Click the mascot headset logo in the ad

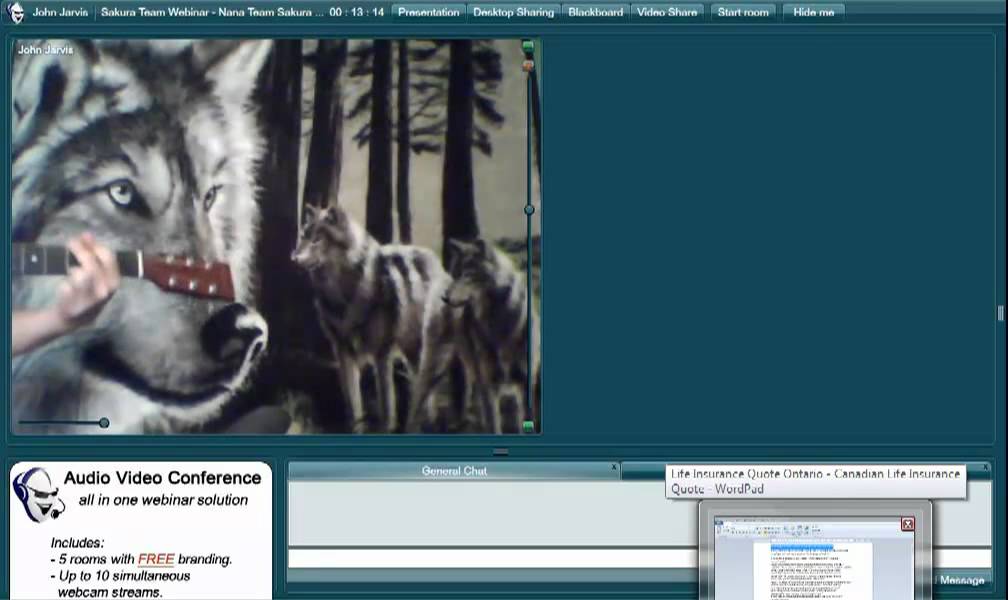(x=39, y=494)
